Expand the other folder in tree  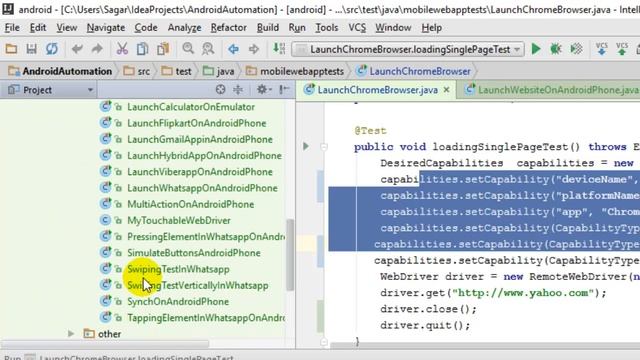[71, 334]
